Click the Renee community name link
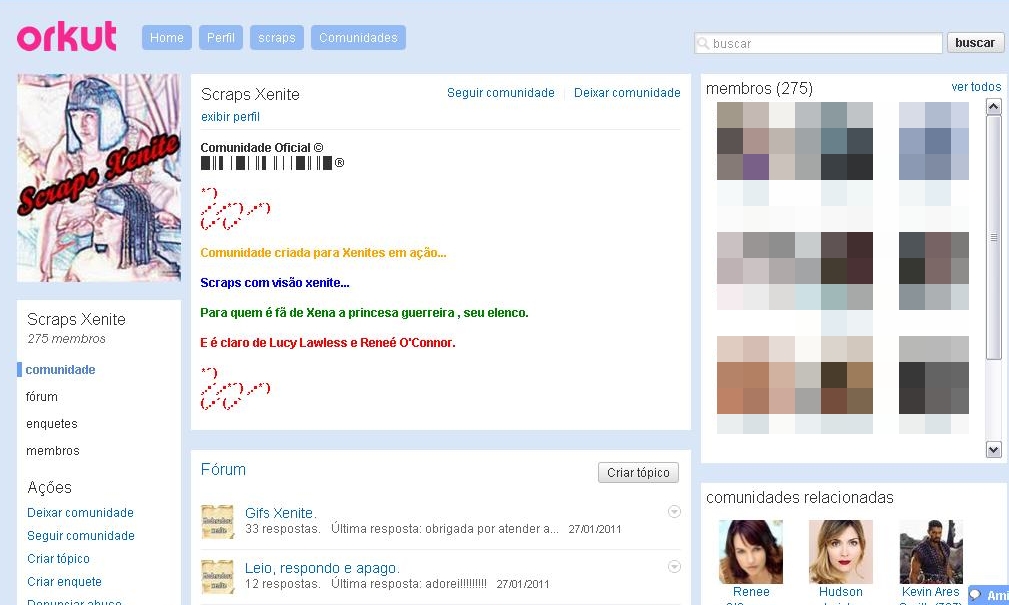Screen dimensions: 1009x605 tap(751, 591)
